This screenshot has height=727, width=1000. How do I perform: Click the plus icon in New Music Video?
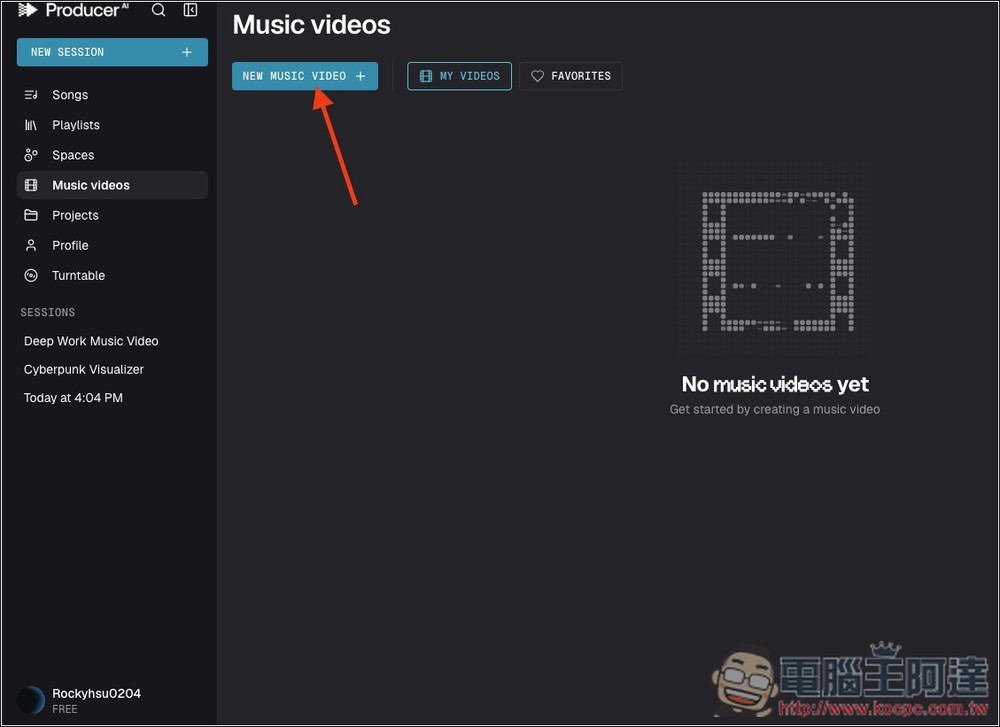click(360, 76)
